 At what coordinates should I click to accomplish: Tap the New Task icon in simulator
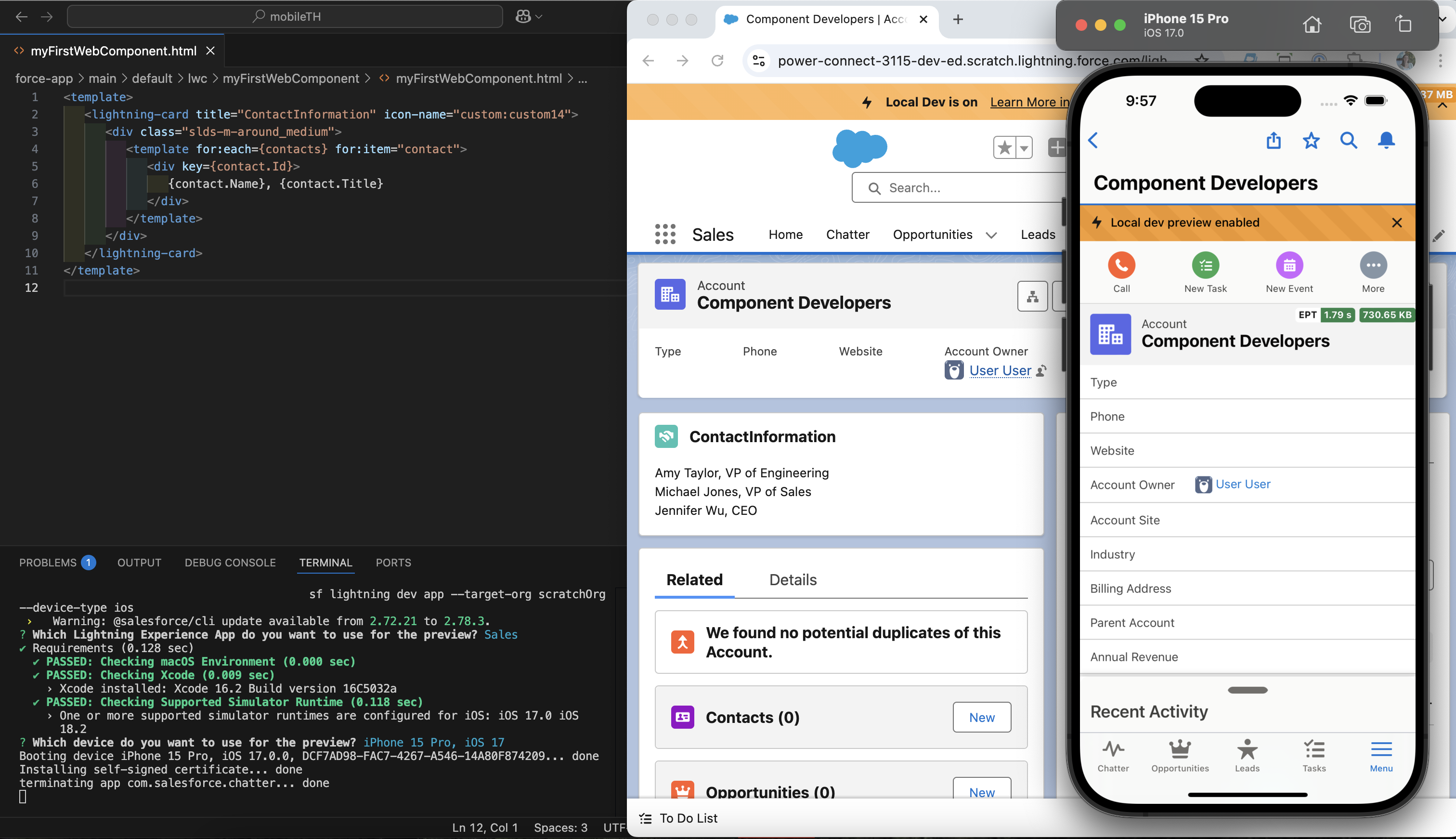(x=1205, y=266)
